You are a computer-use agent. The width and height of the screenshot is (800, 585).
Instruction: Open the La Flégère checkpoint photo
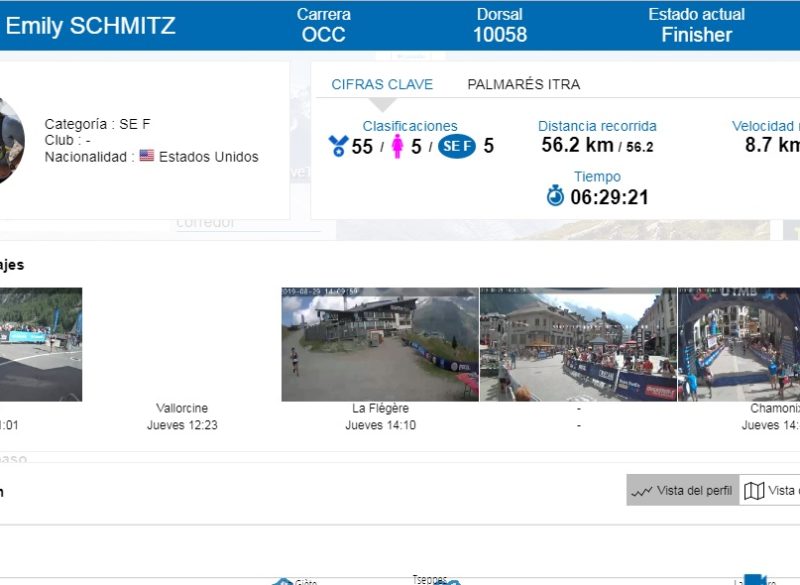coord(380,345)
